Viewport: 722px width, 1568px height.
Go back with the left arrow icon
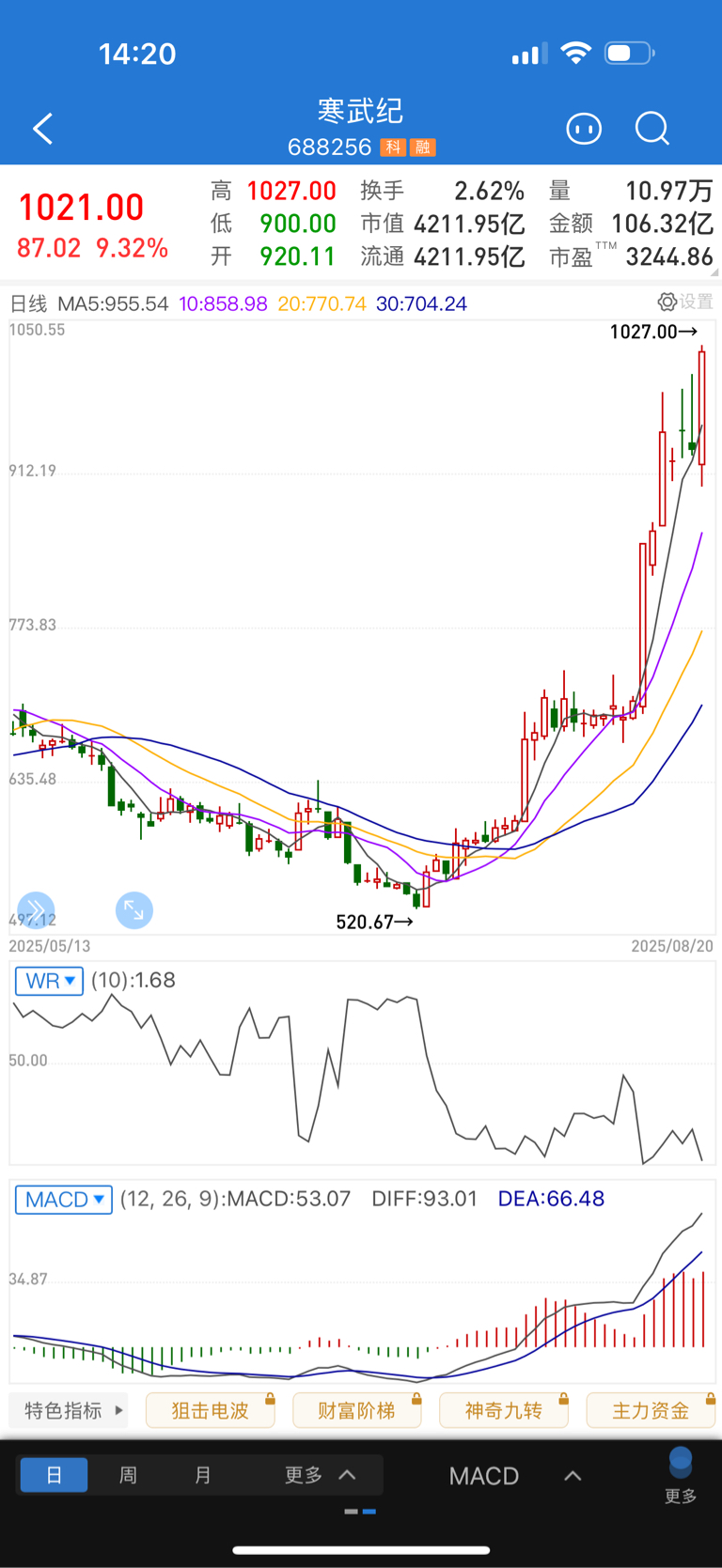pyautogui.click(x=43, y=129)
